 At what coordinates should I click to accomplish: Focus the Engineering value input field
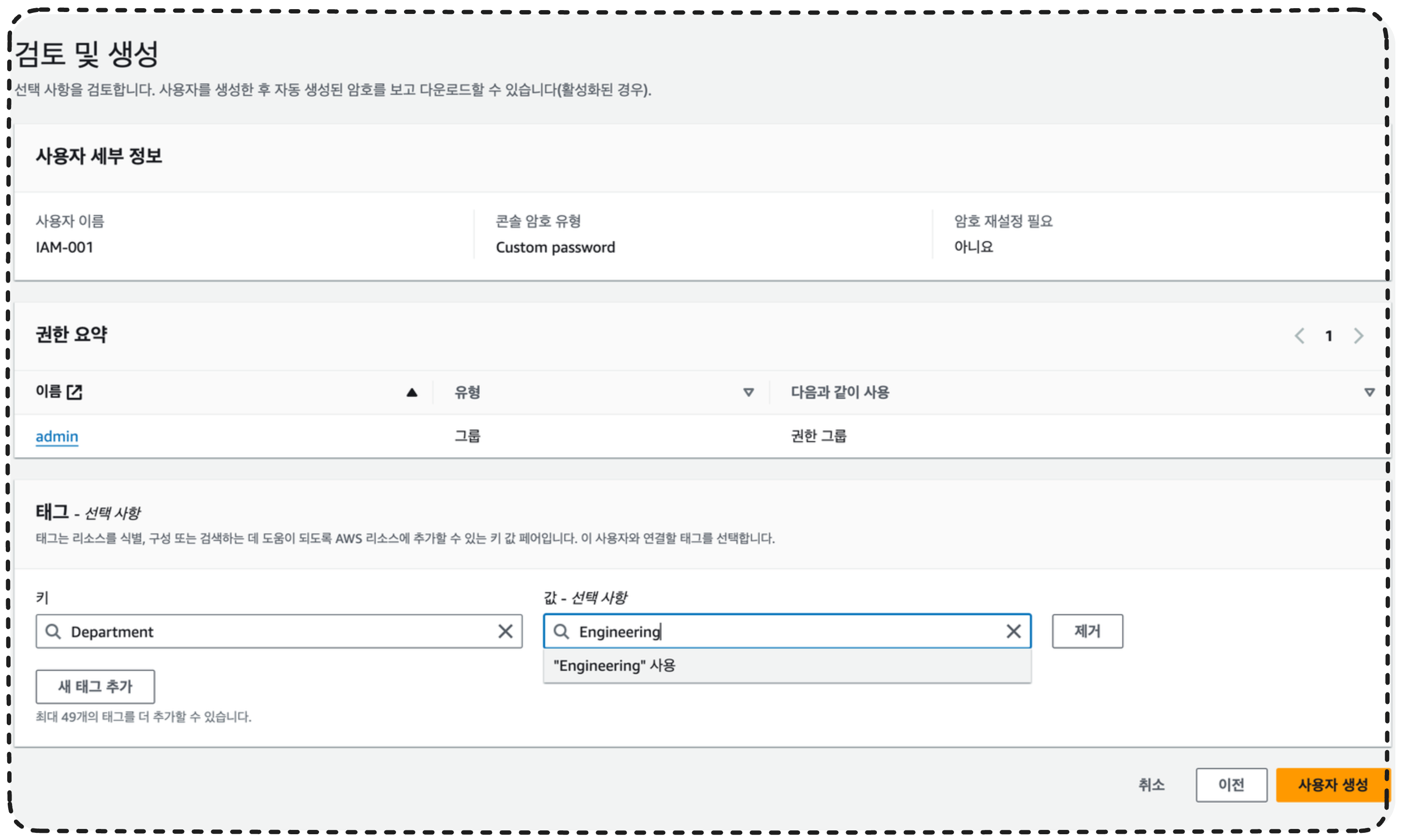(793, 631)
